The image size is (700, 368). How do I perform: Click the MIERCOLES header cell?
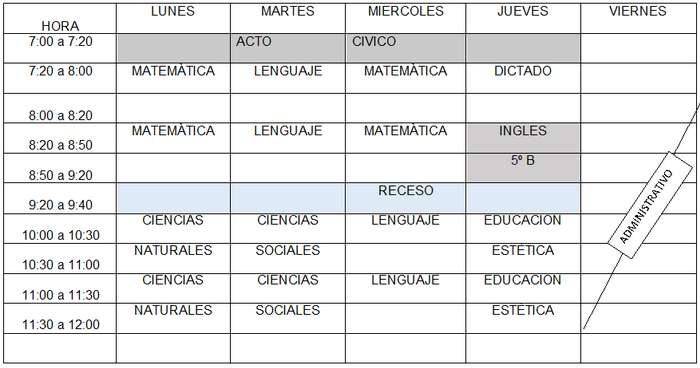pyautogui.click(x=405, y=18)
